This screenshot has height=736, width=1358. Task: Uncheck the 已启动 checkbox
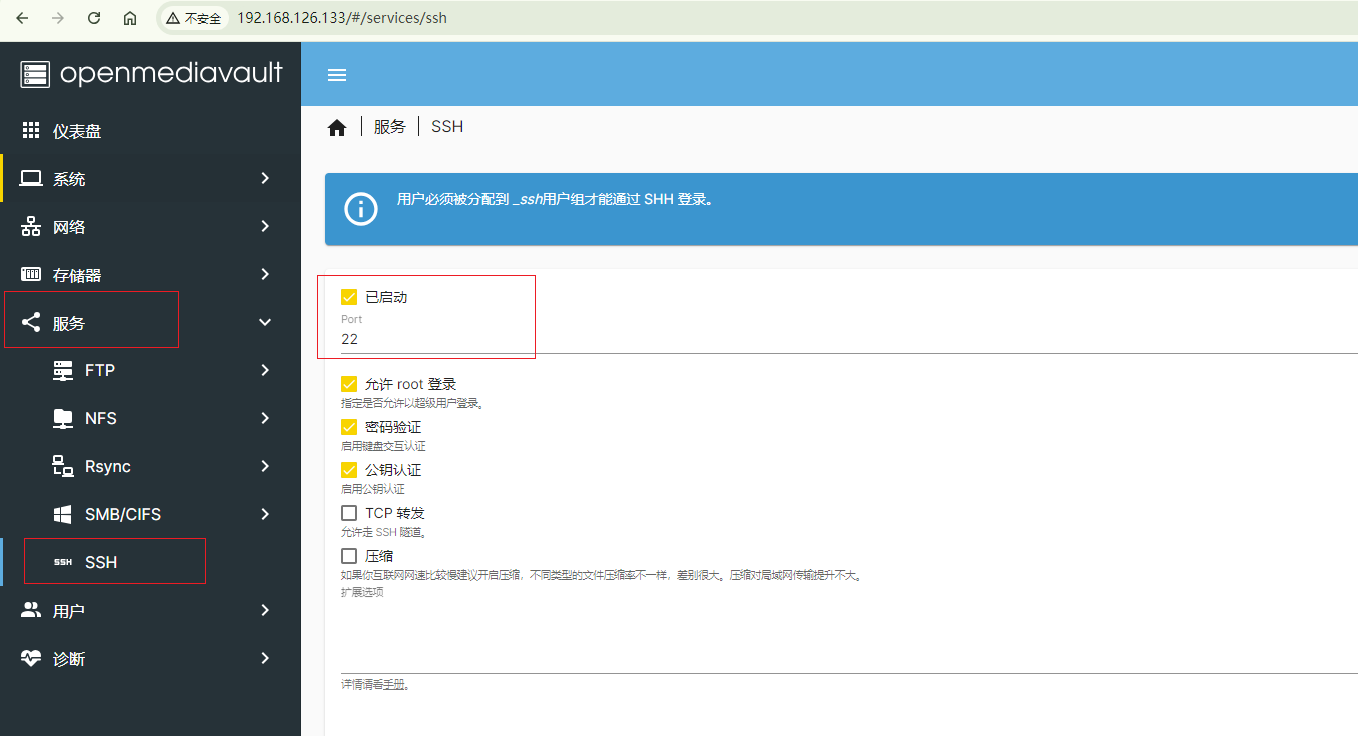point(349,297)
